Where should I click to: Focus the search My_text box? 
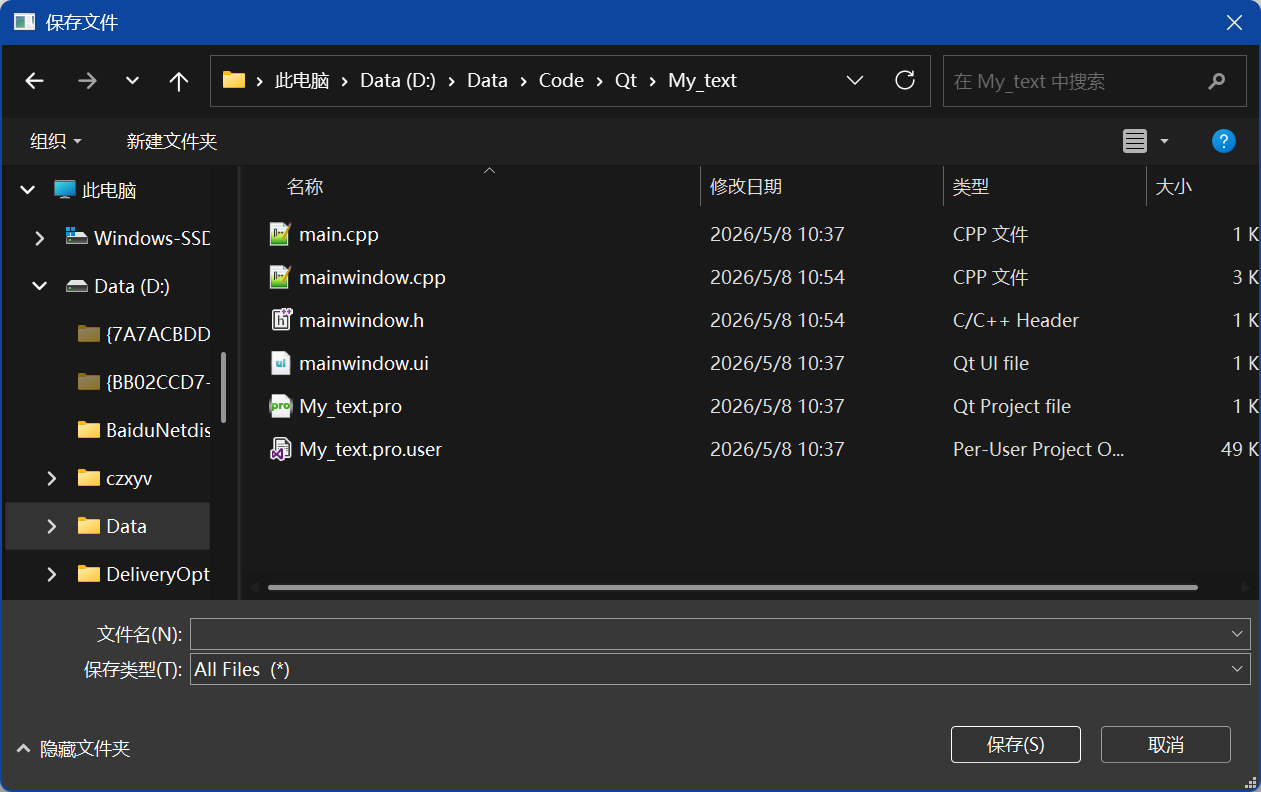pos(1095,81)
